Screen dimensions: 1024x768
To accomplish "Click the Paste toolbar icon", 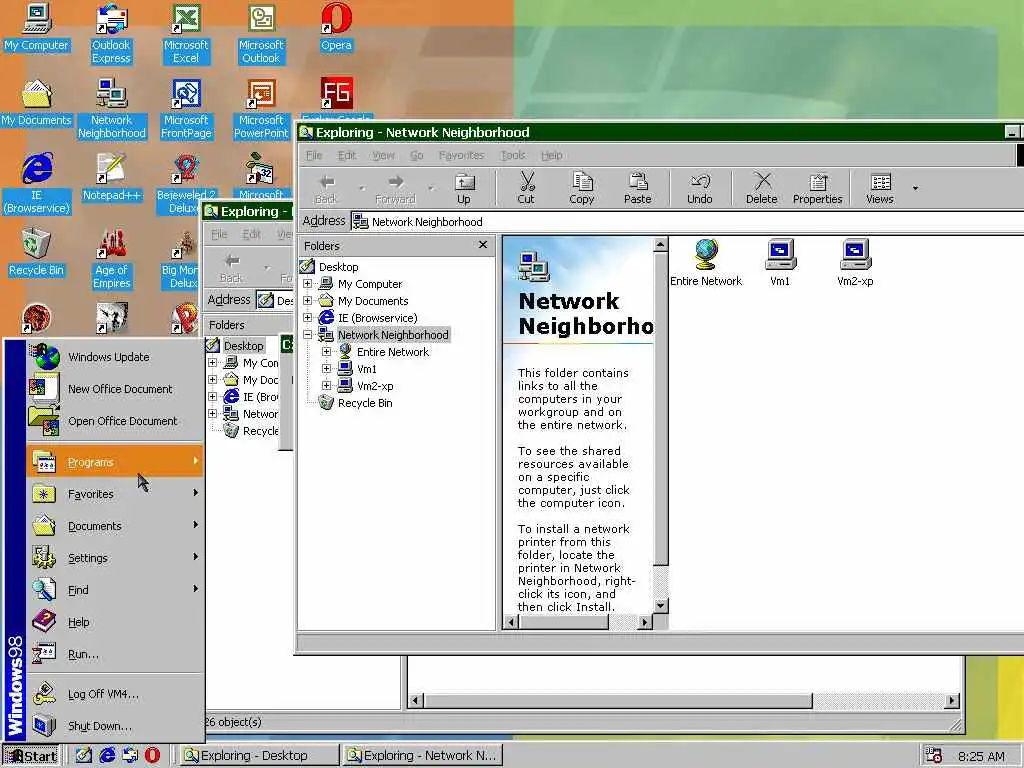I will coord(637,188).
